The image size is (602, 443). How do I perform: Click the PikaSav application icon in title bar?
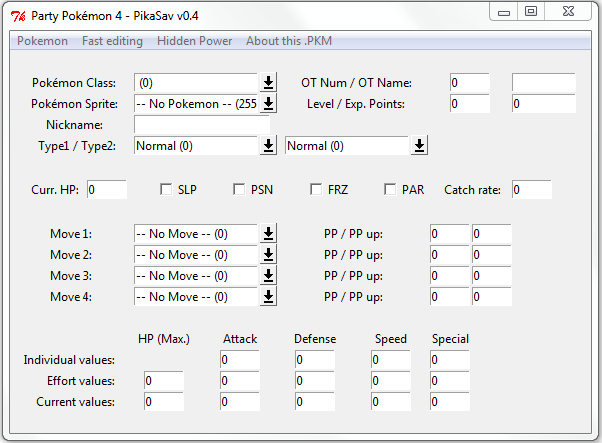pos(18,16)
